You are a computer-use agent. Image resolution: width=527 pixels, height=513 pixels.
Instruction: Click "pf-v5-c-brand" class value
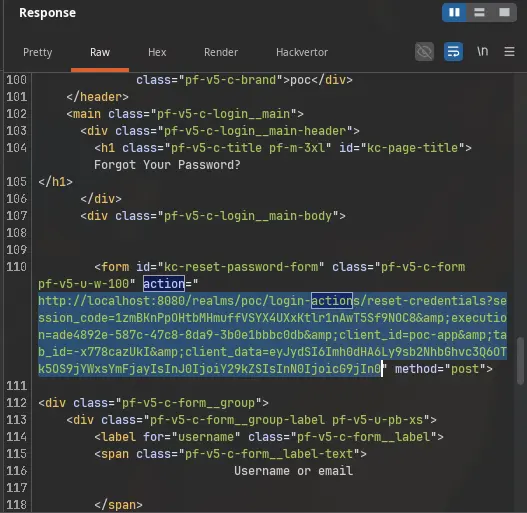coord(231,80)
